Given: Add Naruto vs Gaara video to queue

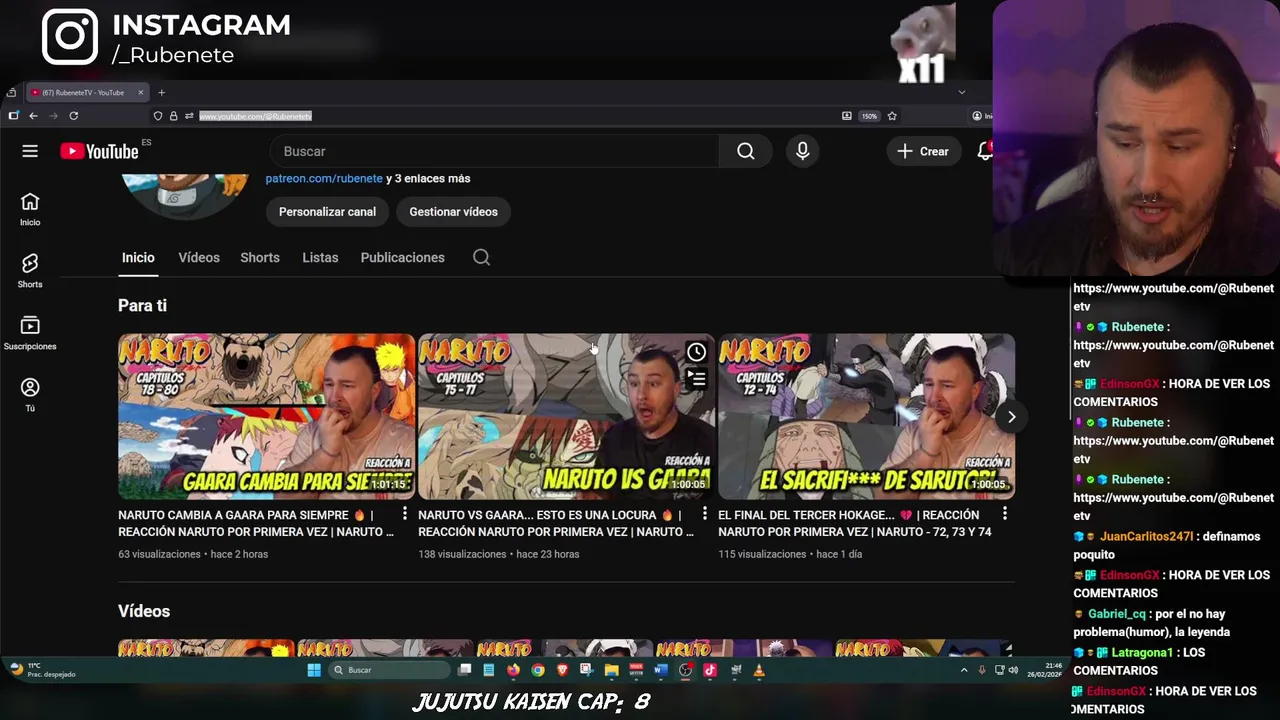Looking at the screenshot, I should click(696, 378).
